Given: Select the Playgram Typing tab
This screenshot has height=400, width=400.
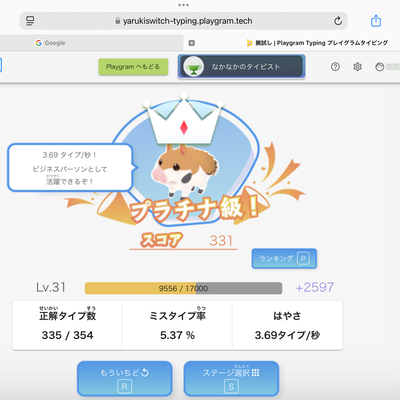Looking at the screenshot, I should click(292, 43).
